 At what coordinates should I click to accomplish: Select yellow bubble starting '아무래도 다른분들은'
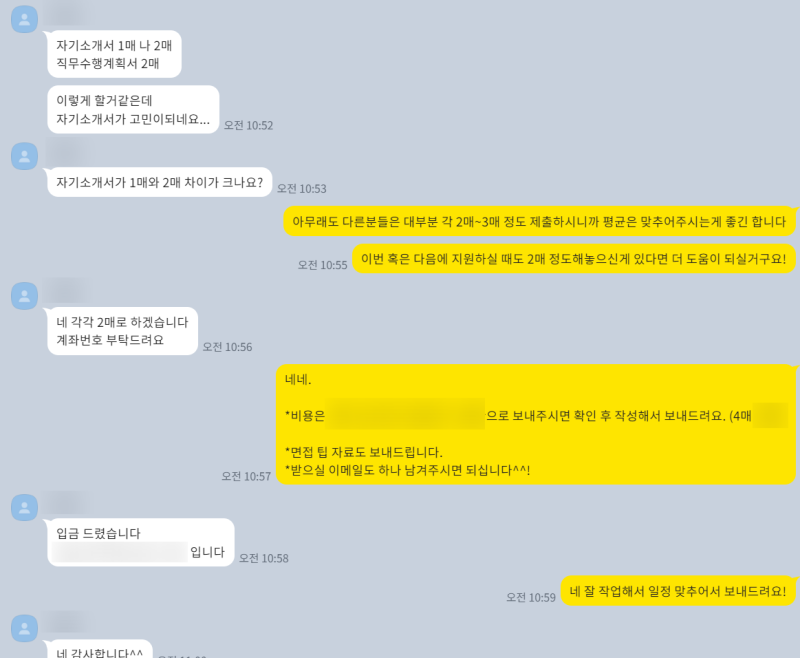click(539, 221)
